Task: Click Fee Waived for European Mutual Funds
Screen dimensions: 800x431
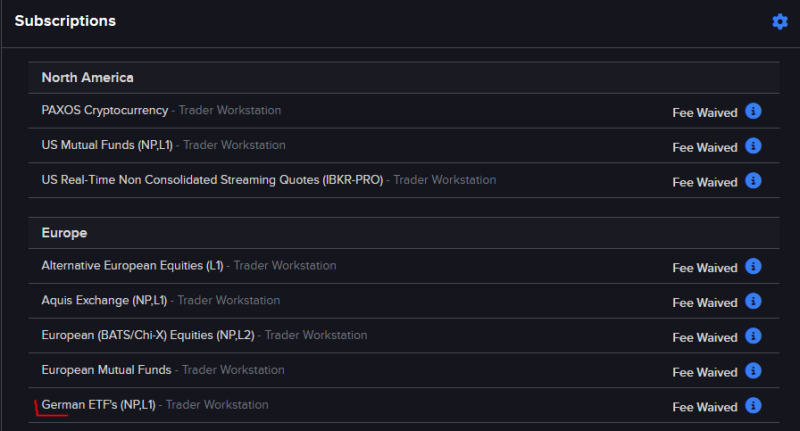Action: pos(705,372)
